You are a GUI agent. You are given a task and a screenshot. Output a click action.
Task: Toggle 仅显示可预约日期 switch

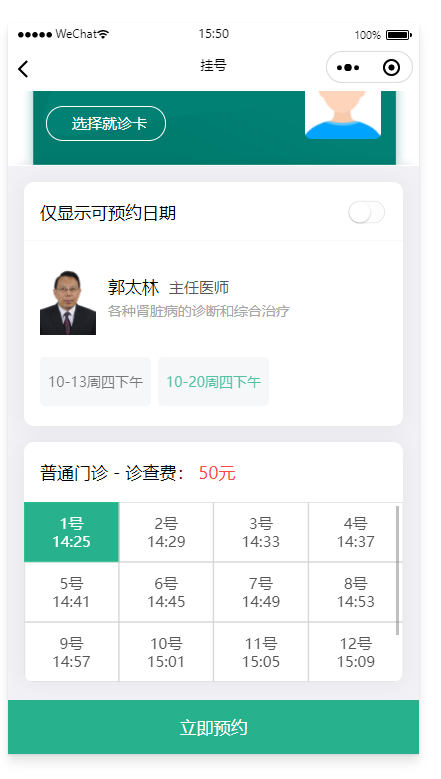[367, 213]
